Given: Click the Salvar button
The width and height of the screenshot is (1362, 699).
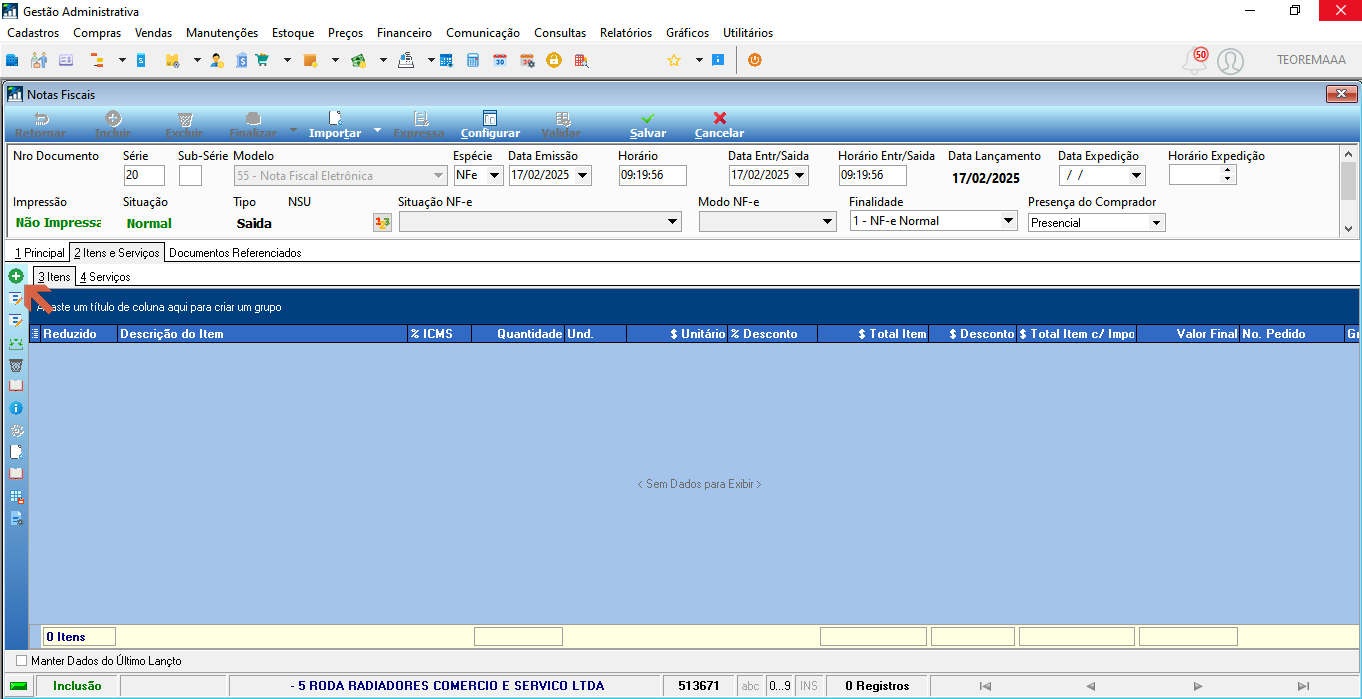Looking at the screenshot, I should (x=648, y=125).
